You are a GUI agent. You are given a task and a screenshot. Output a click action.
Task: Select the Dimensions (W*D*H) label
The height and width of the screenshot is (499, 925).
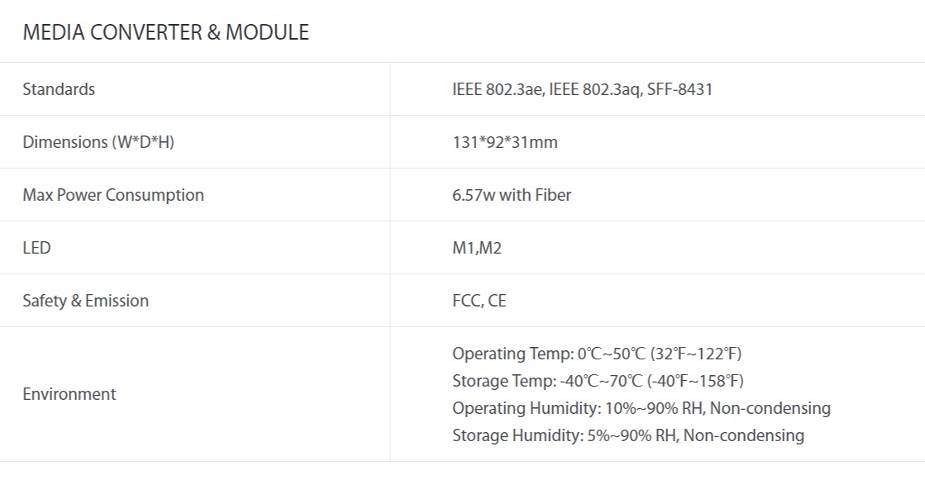click(99, 142)
